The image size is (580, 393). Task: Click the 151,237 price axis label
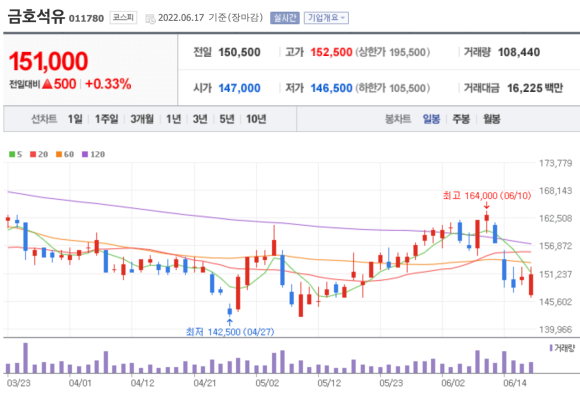coord(556,274)
